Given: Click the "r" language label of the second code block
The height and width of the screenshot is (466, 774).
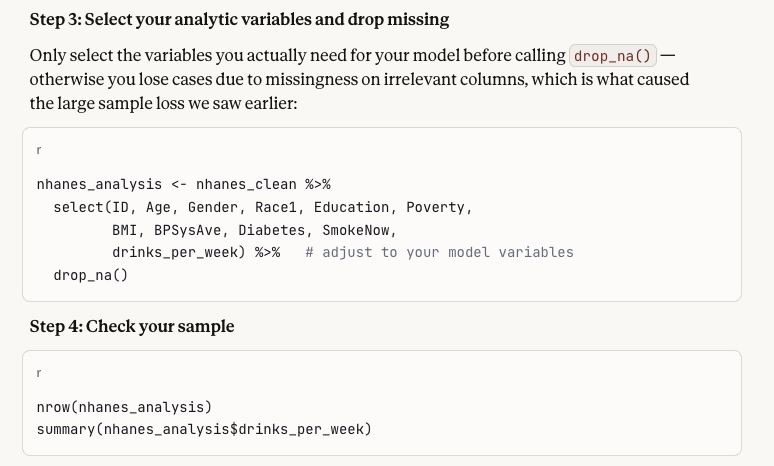Looking at the screenshot, I should (x=39, y=373).
